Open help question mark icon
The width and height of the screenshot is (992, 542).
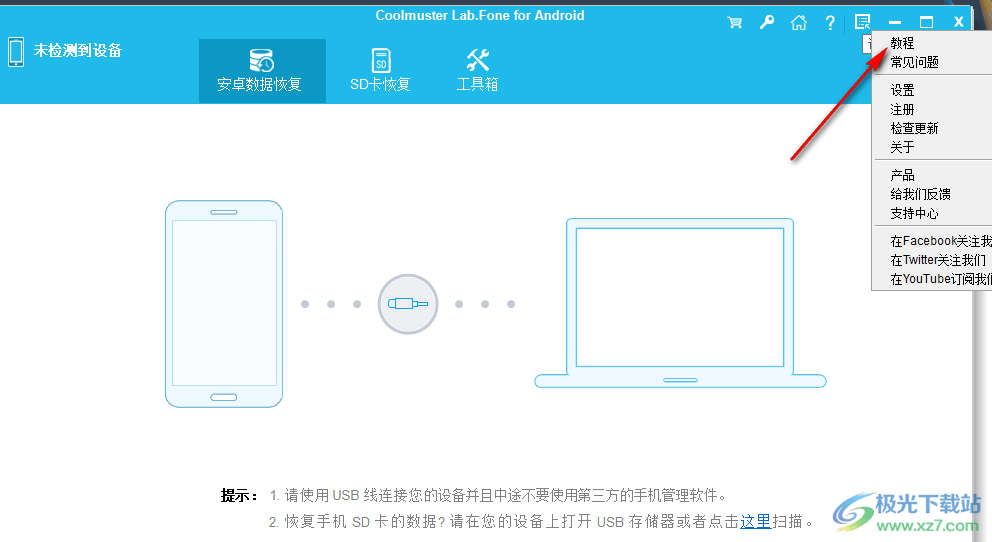830,23
